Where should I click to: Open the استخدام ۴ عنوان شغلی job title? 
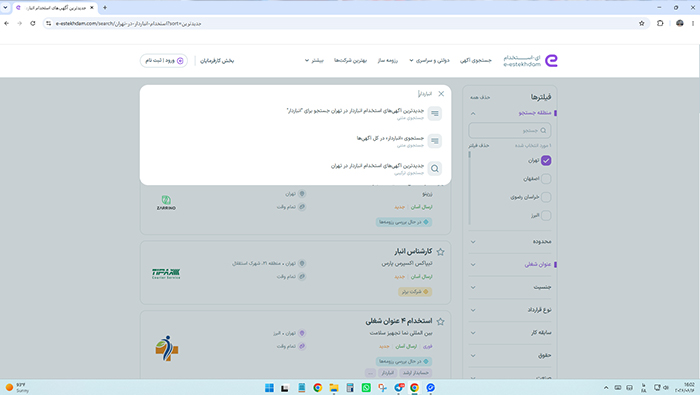(x=399, y=321)
